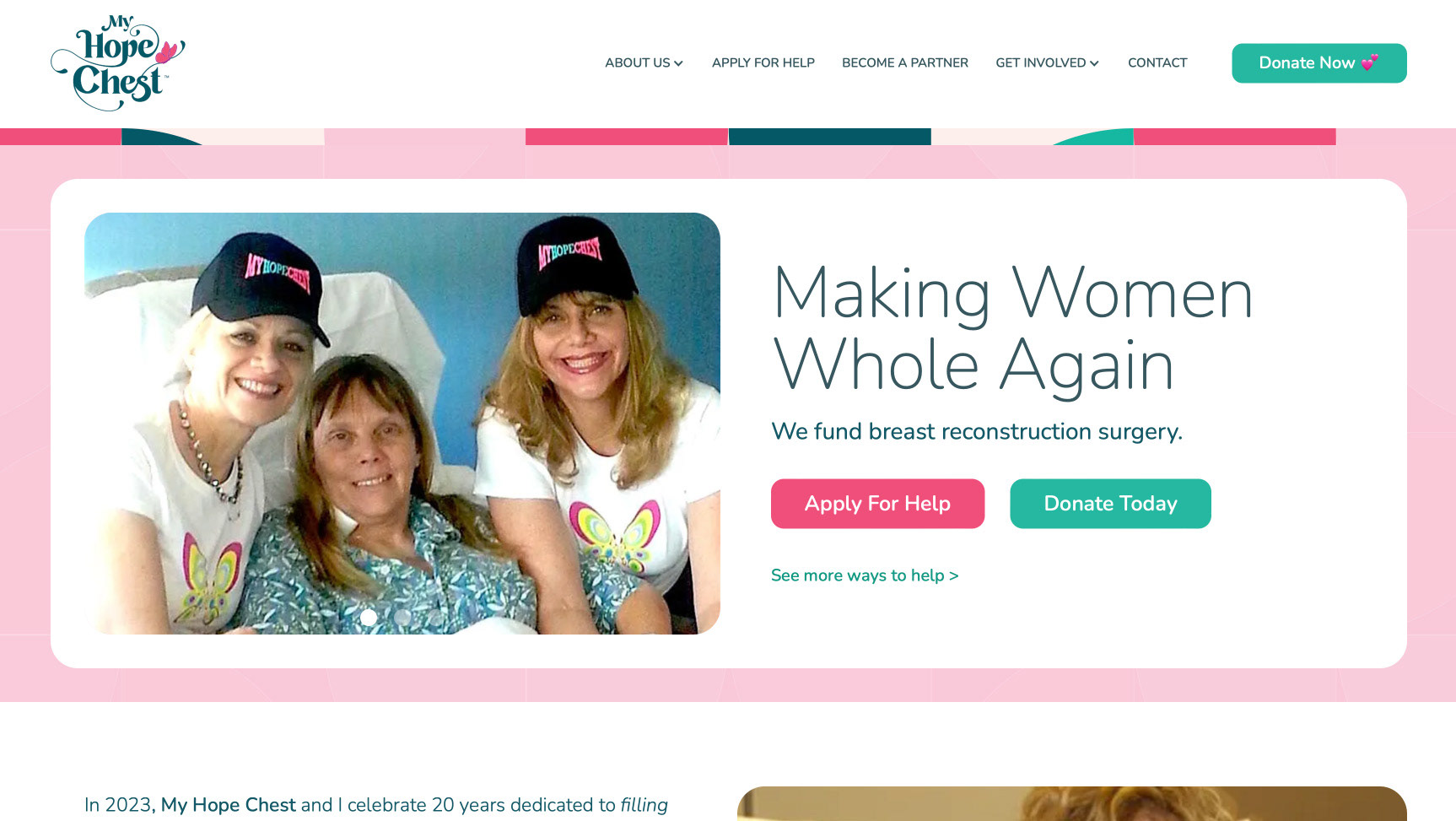
Task: Jump to the third carousel slide dot
Action: click(x=436, y=618)
